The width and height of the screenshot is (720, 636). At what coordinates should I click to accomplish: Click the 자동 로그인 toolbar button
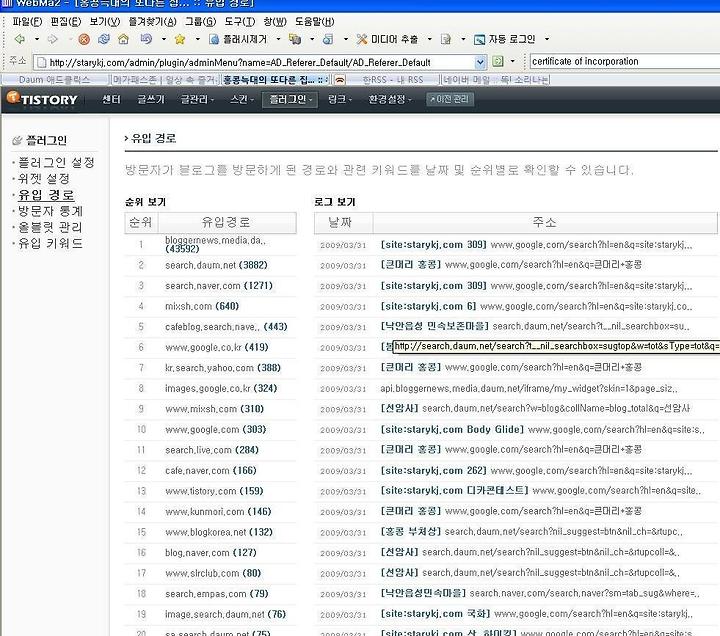[505, 39]
